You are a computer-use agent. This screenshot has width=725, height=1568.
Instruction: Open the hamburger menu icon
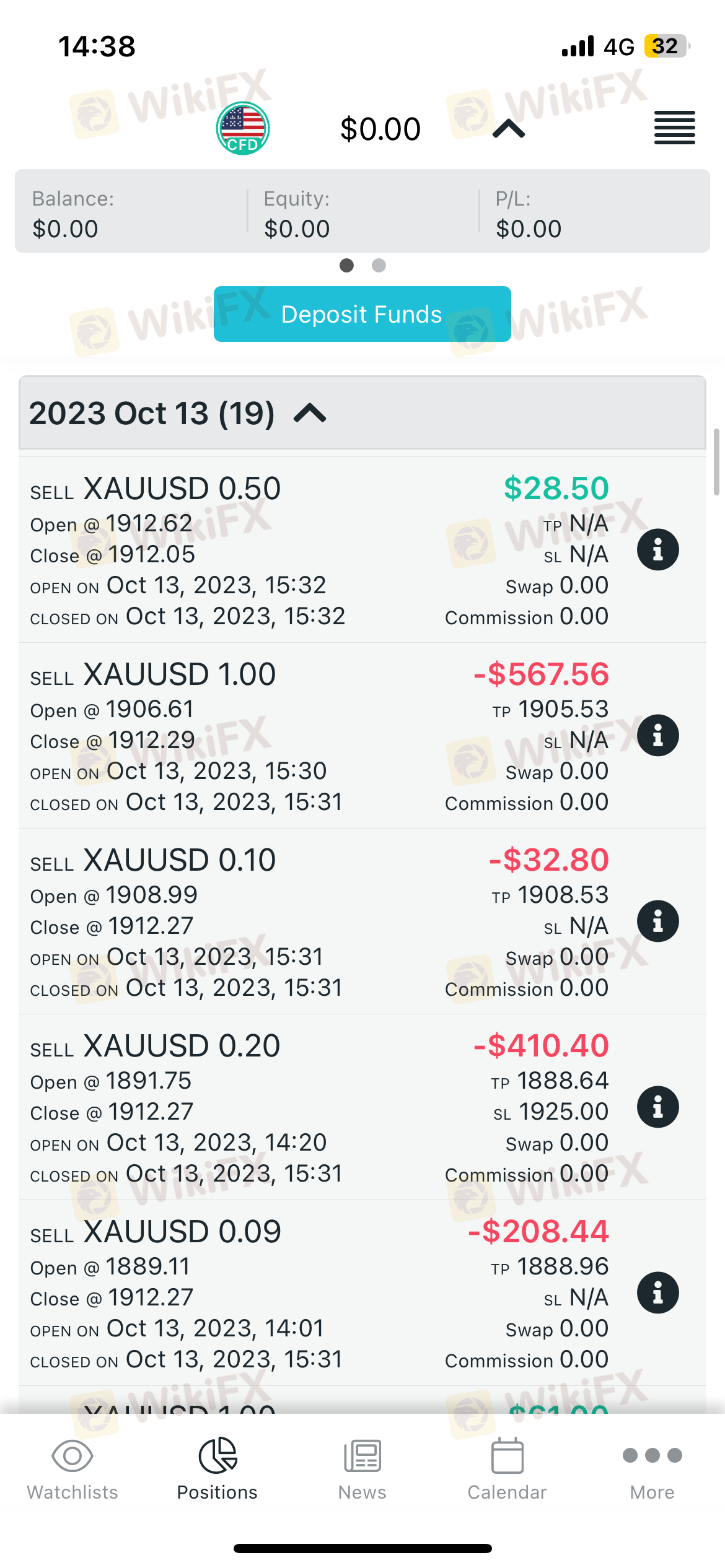[674, 128]
